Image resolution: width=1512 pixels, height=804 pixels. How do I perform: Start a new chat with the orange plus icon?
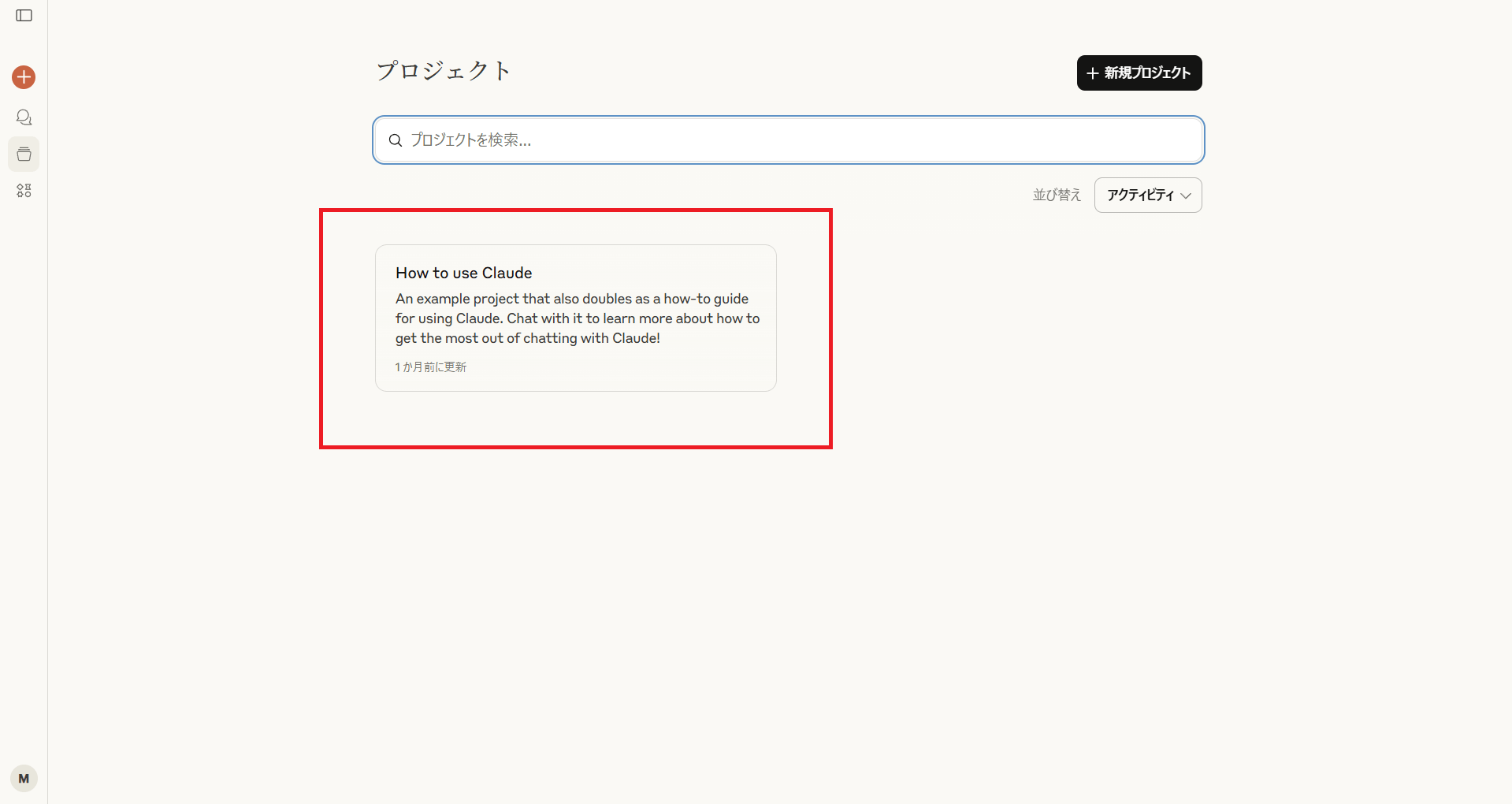(x=24, y=77)
